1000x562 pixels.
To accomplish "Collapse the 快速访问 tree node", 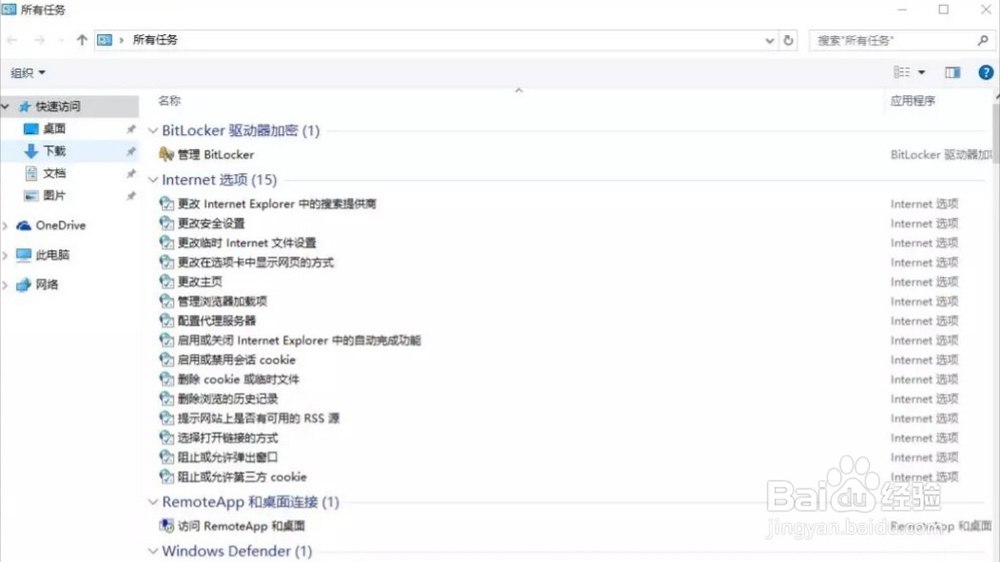I will tap(6, 107).
